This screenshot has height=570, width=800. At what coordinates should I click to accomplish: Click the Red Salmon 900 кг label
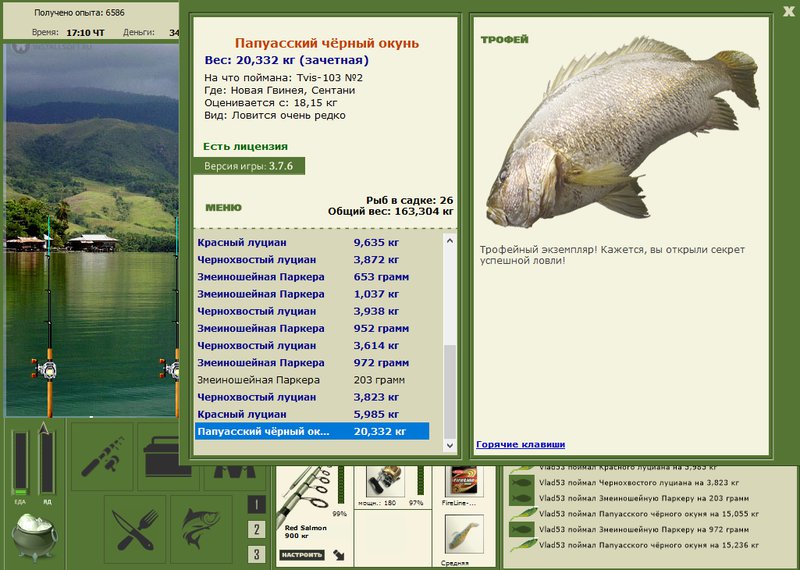(306, 532)
